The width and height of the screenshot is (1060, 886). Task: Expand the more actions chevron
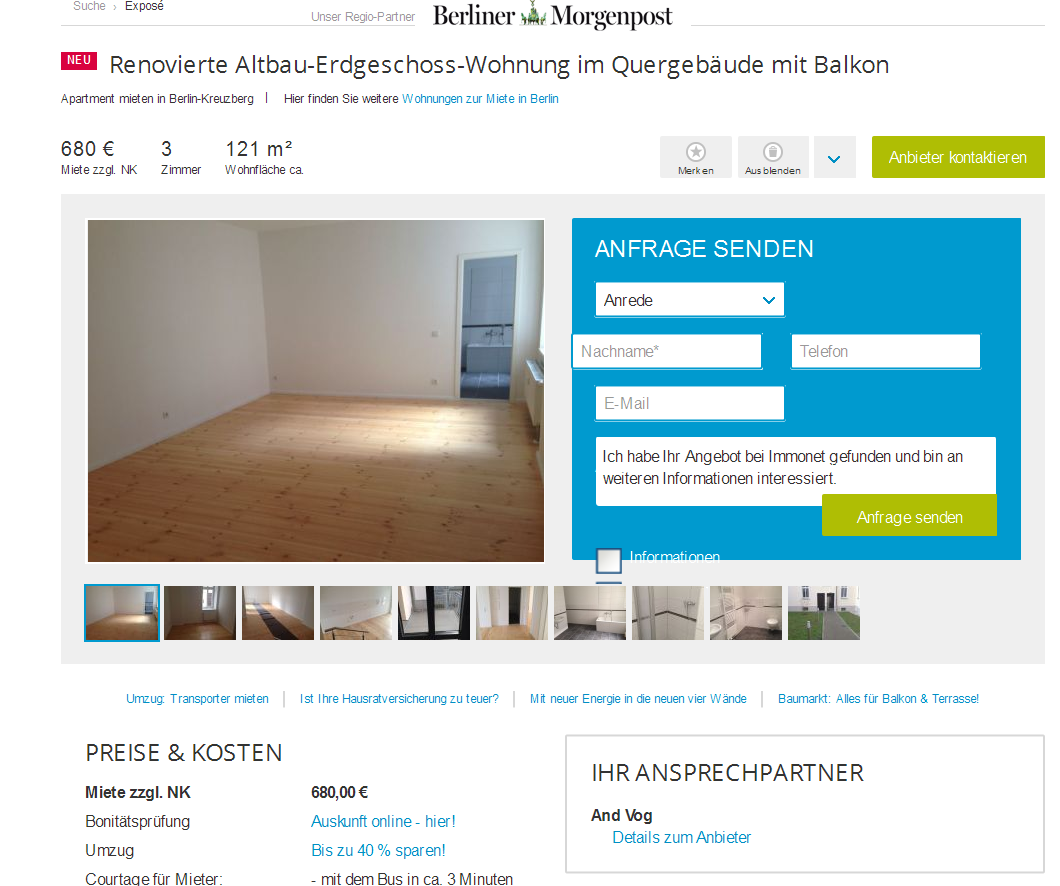(834, 158)
